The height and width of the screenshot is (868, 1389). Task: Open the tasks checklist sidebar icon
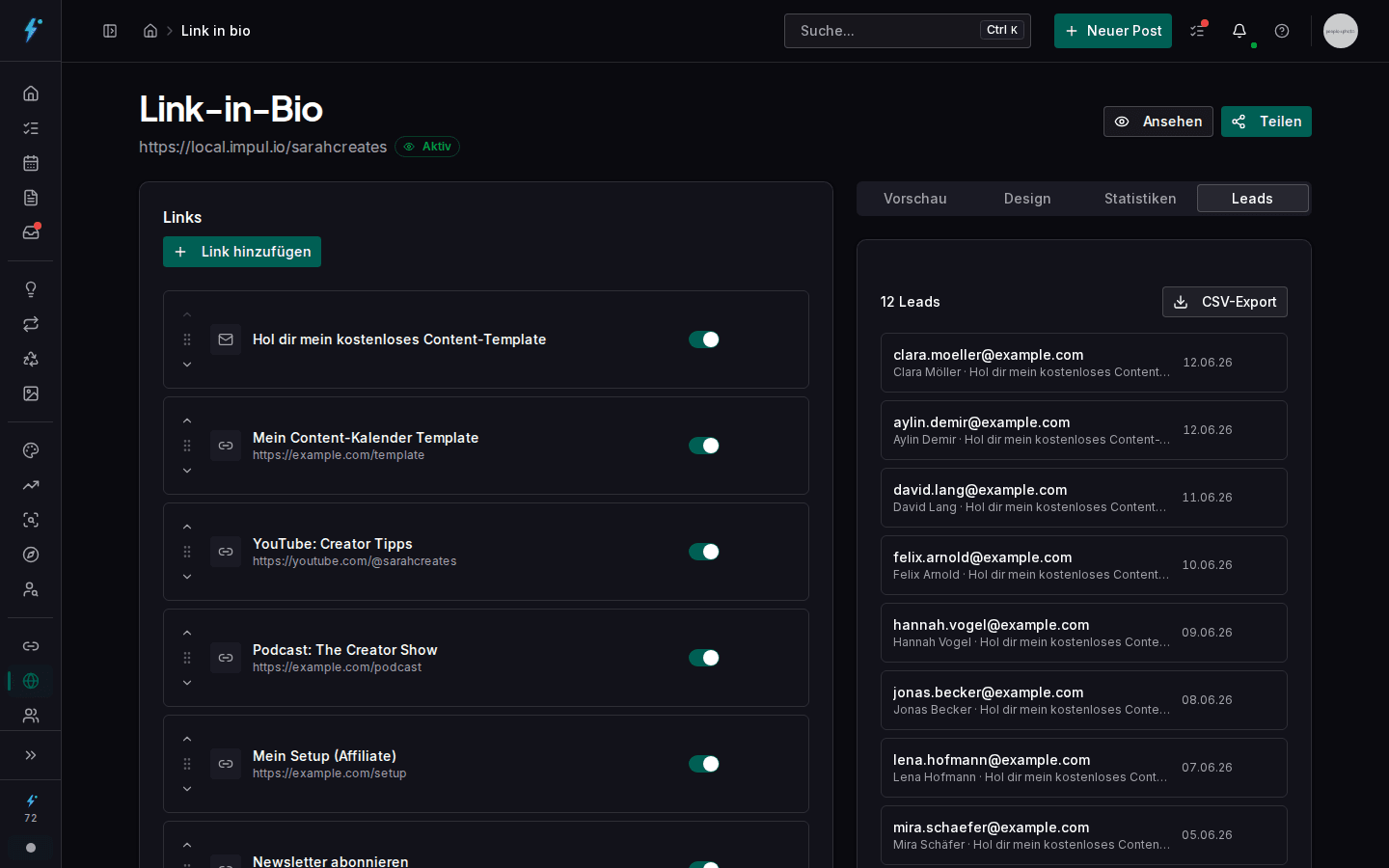coord(31,128)
